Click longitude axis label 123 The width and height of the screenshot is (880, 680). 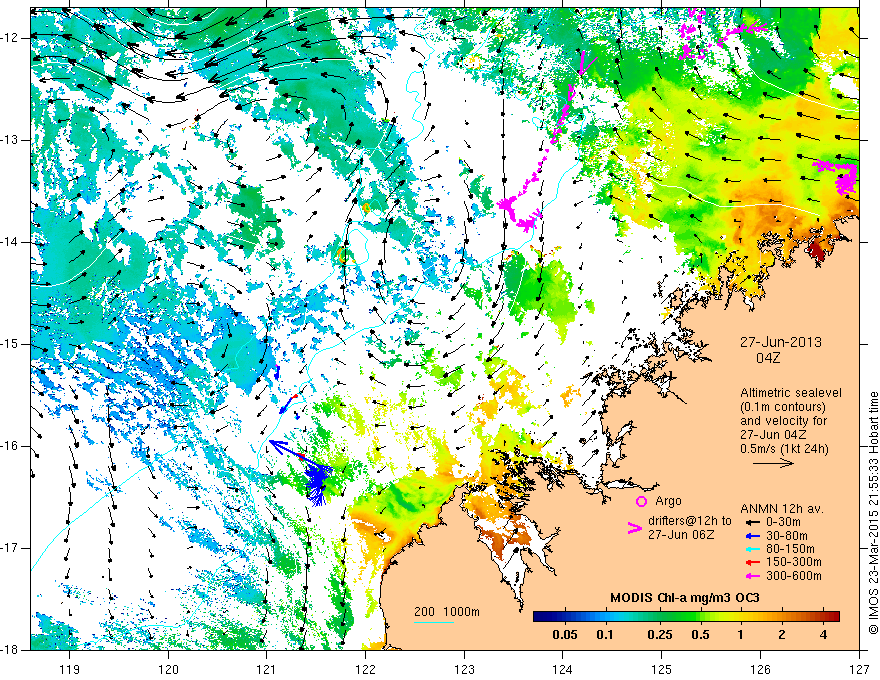[464, 670]
